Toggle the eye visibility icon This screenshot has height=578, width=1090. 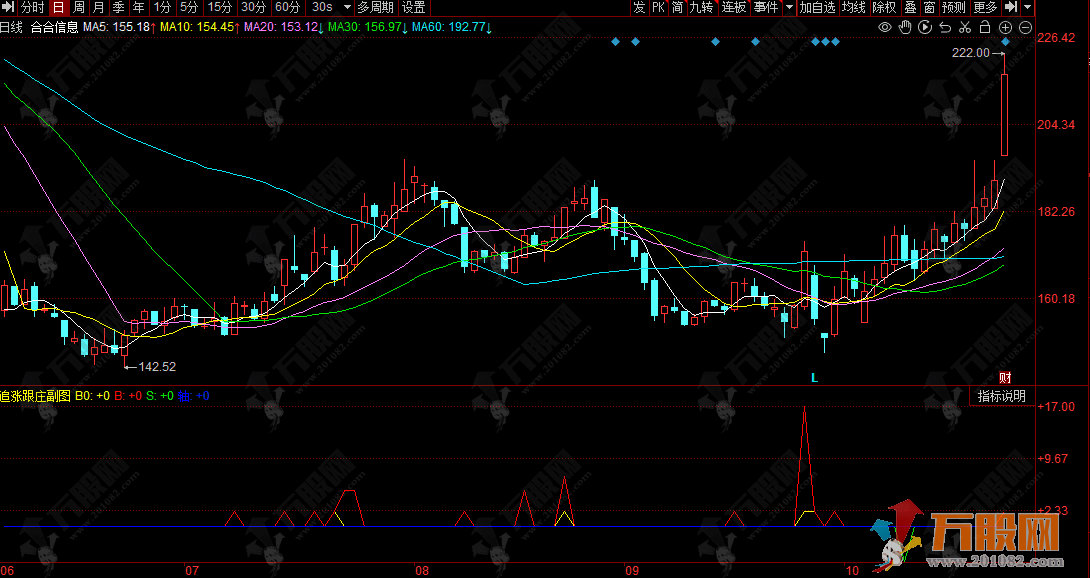coord(885,27)
